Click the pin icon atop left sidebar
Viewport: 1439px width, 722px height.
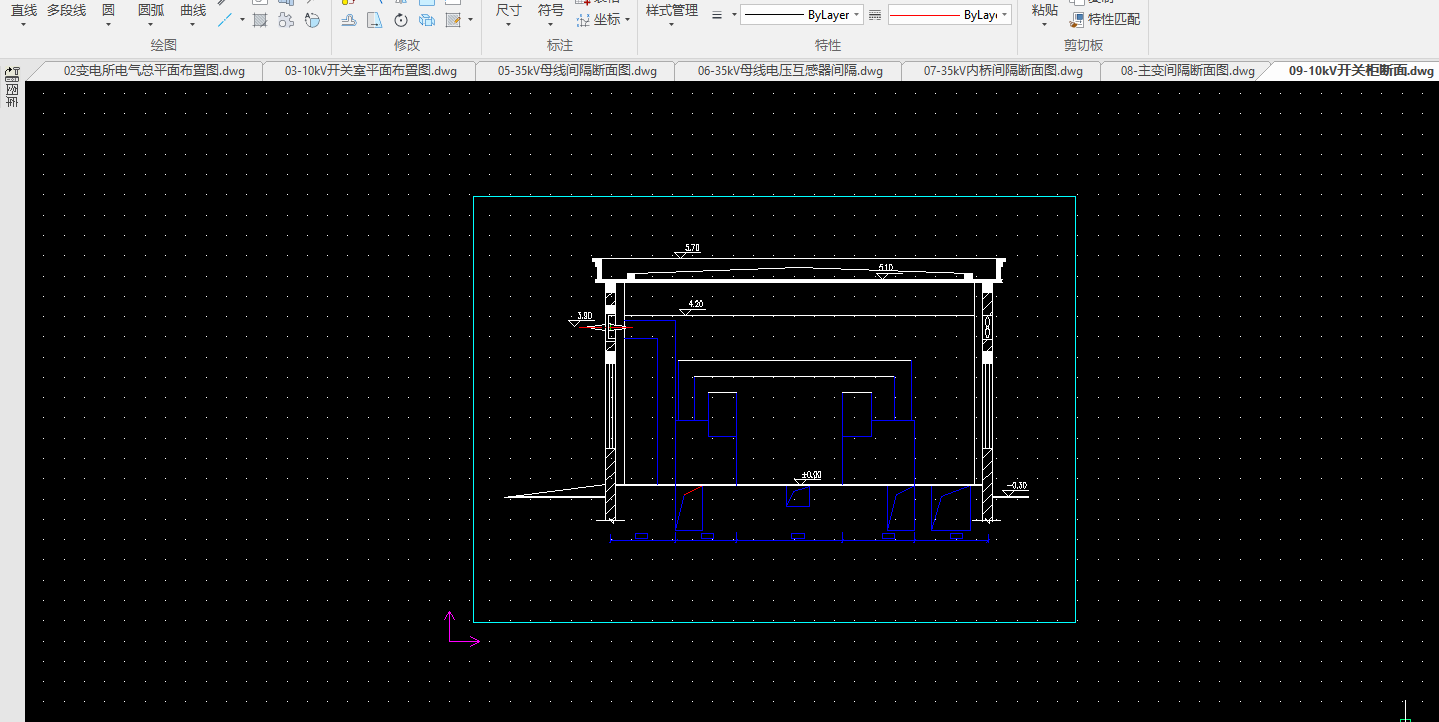coord(12,74)
